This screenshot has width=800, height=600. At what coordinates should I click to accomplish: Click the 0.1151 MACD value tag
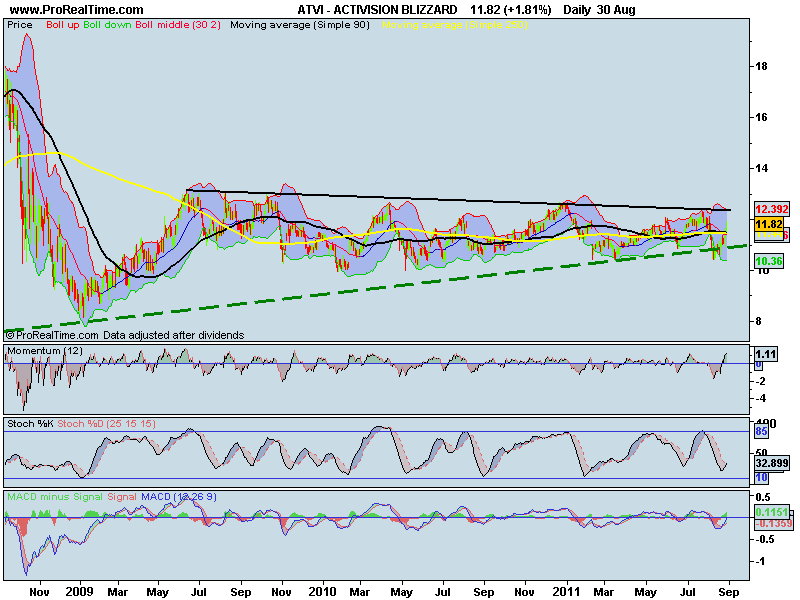(x=772, y=512)
